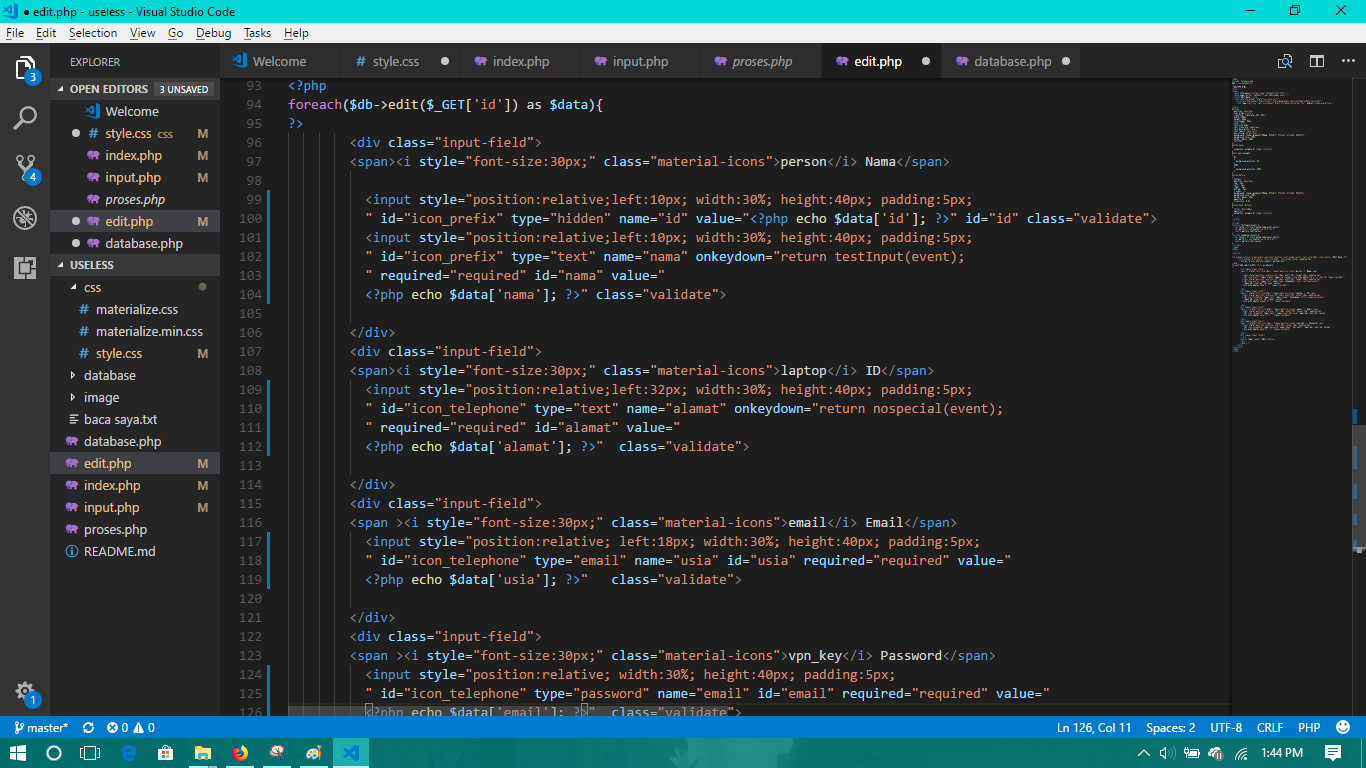1366x768 pixels.
Task: Click the CRLF line ending indicator
Action: point(1269,728)
